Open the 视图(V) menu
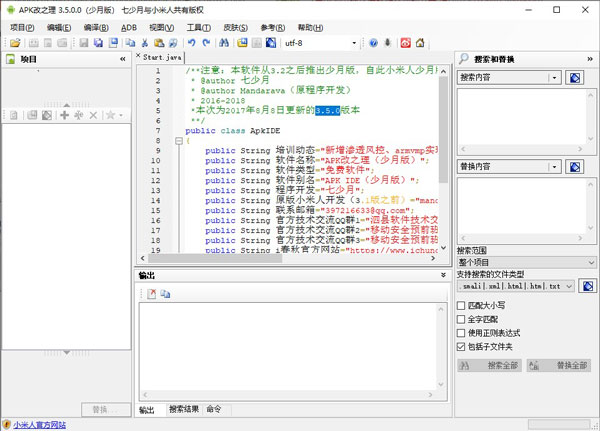600x431 pixels. point(161,28)
